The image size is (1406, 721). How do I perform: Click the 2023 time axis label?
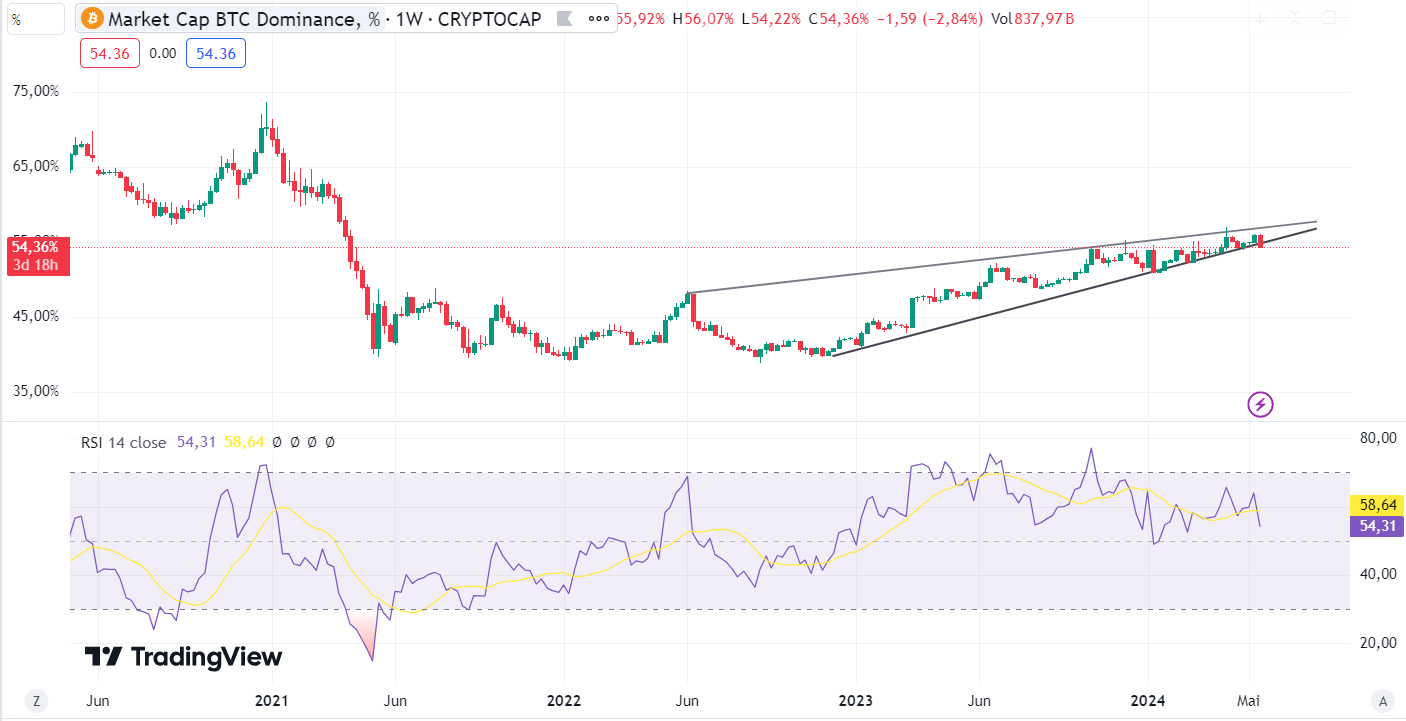coord(856,700)
